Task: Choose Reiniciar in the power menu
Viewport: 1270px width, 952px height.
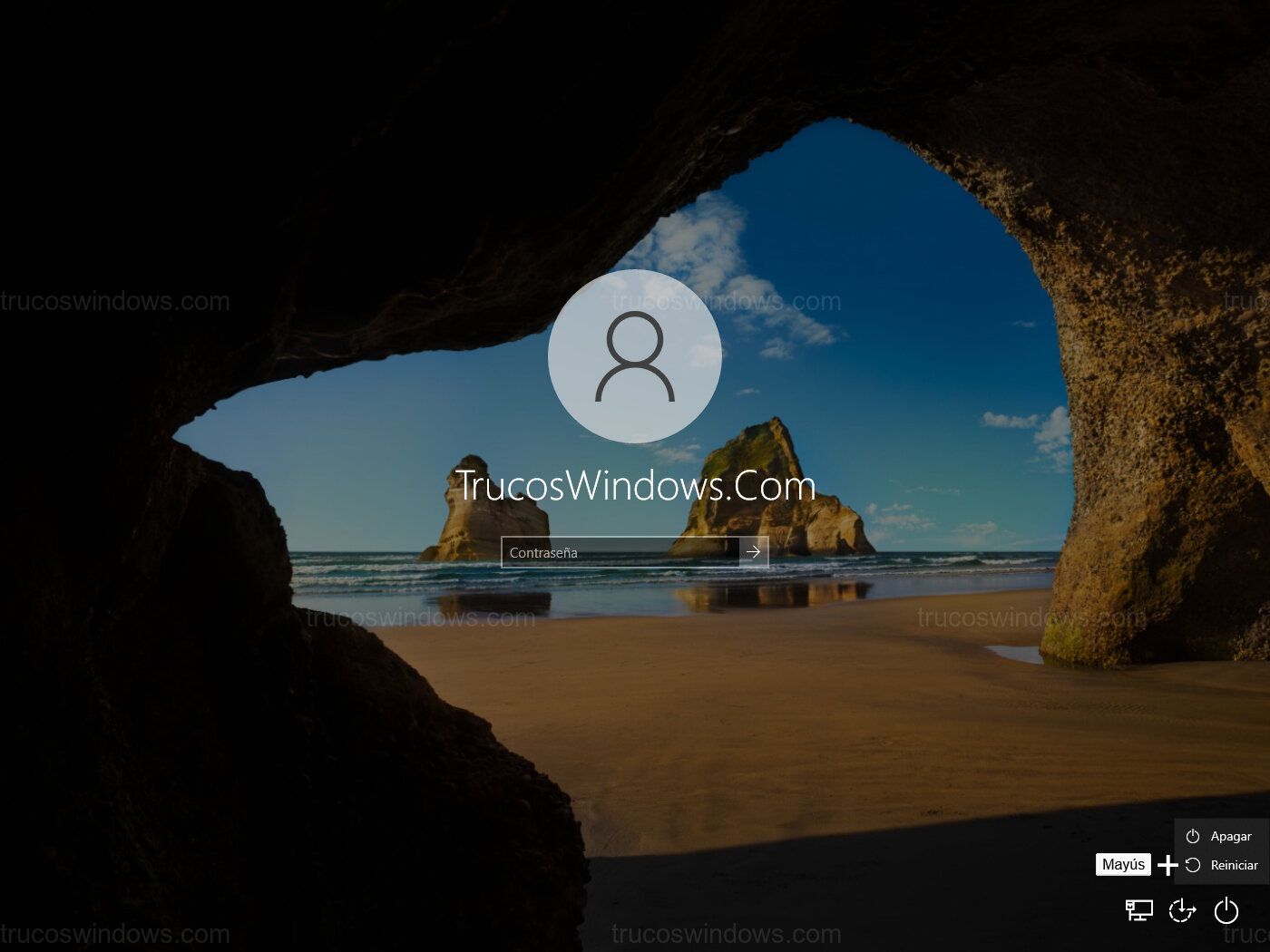Action: [x=1234, y=865]
